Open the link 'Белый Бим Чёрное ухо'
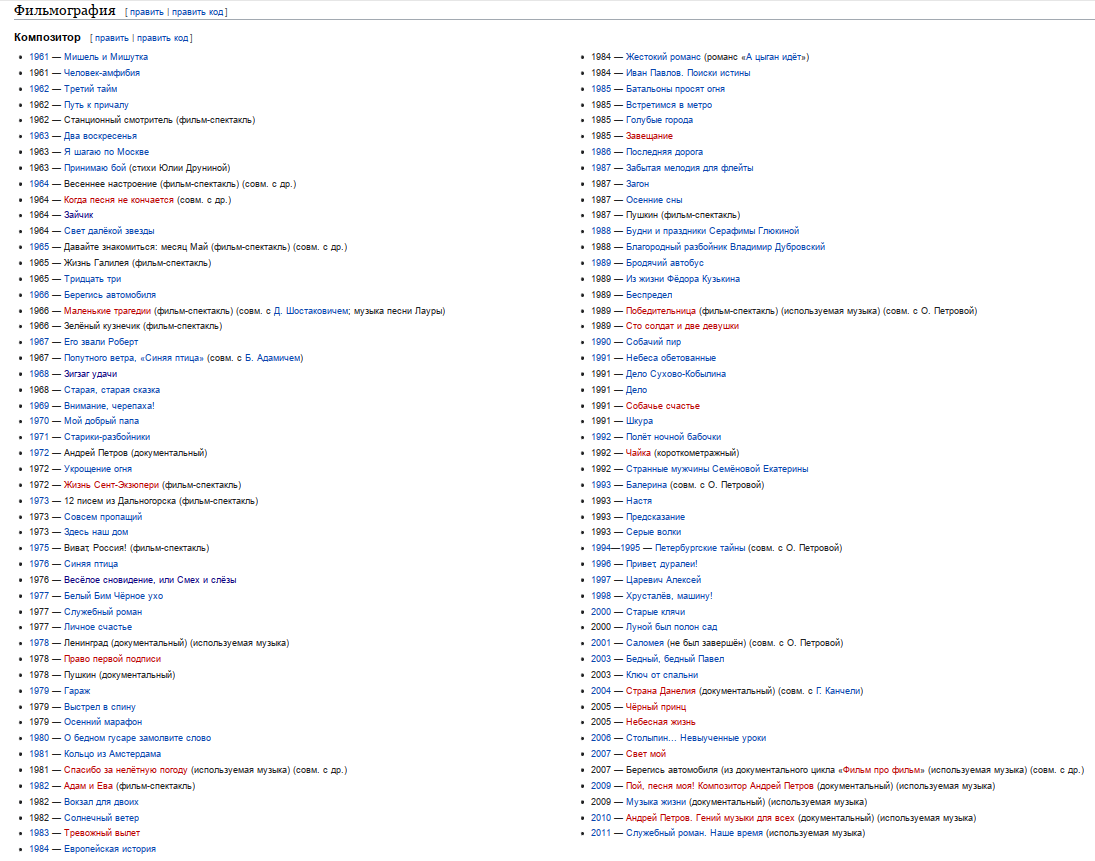The height and width of the screenshot is (861, 1095). coord(114,596)
